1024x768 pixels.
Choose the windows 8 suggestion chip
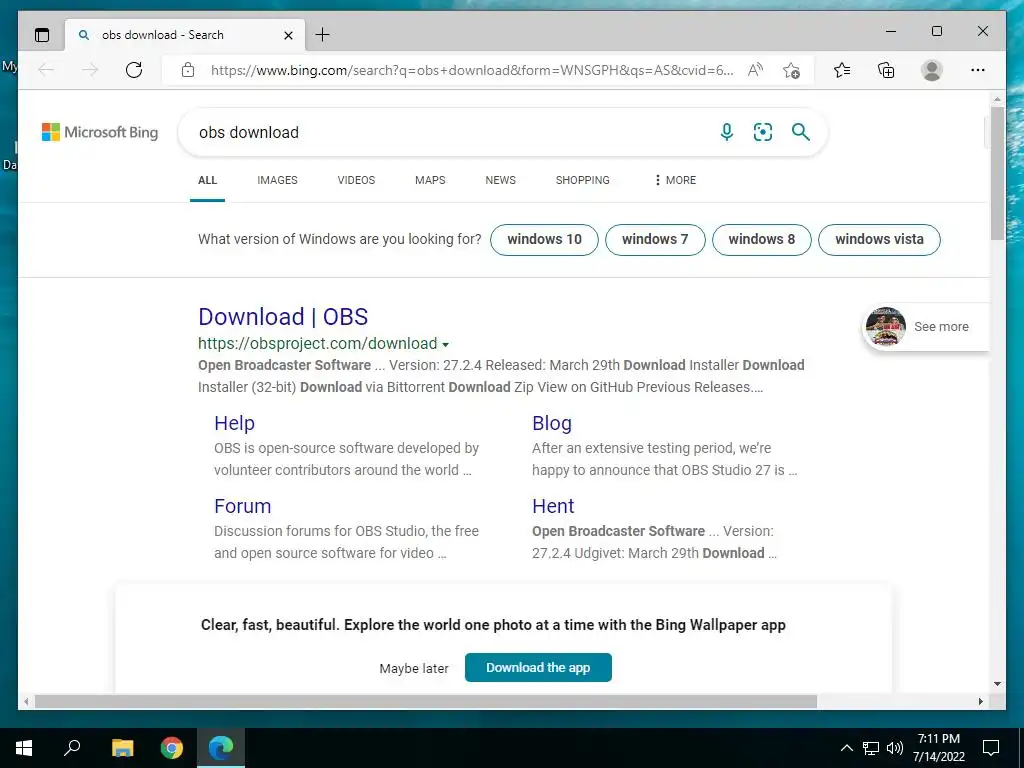(761, 240)
